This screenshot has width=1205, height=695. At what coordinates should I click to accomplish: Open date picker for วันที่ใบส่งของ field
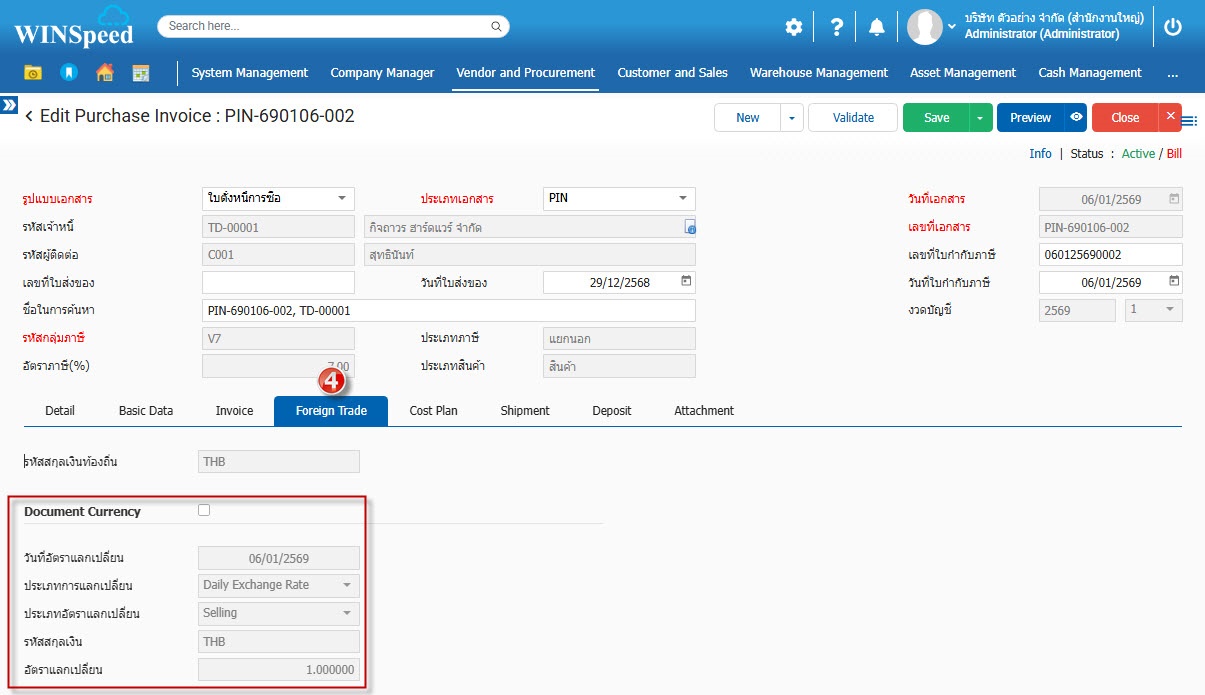pos(685,282)
